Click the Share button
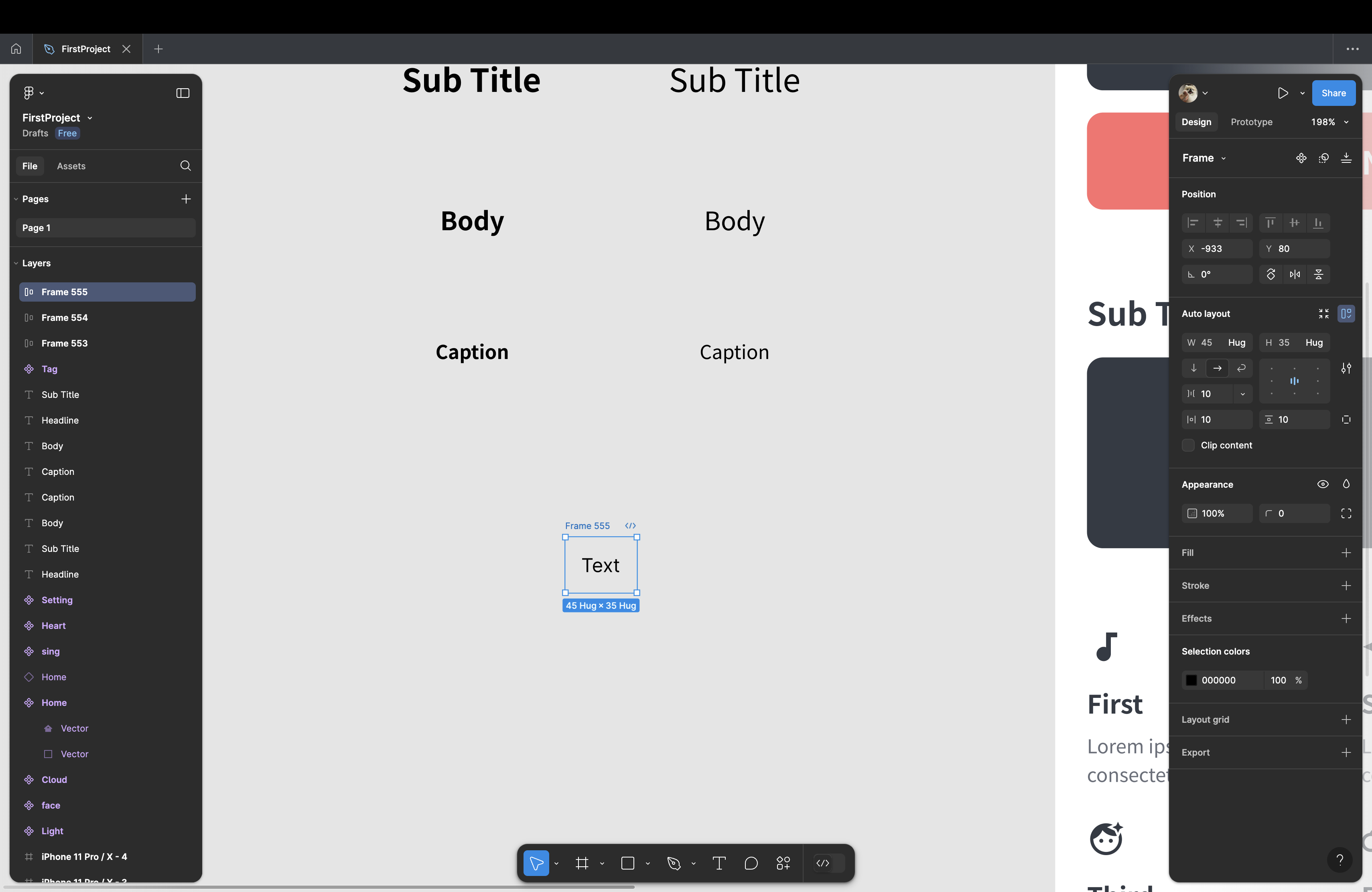The height and width of the screenshot is (892, 1372). pyautogui.click(x=1334, y=93)
